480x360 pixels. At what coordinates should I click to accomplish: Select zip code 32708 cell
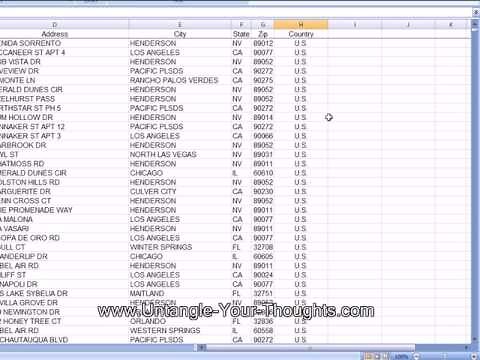[263, 247]
